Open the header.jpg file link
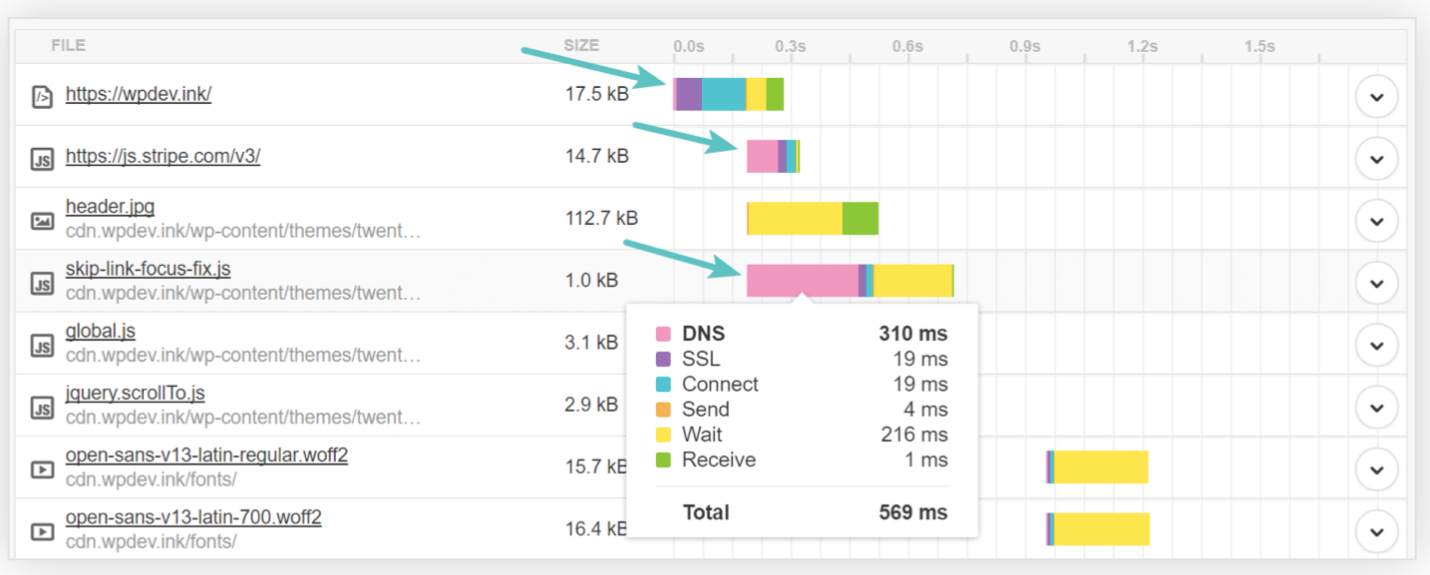 [x=110, y=207]
